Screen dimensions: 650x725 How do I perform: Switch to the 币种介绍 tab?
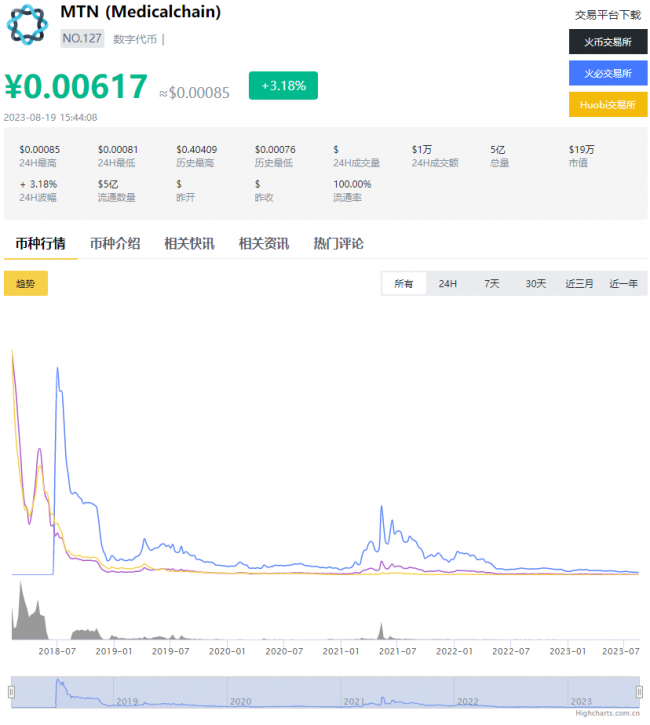115,244
